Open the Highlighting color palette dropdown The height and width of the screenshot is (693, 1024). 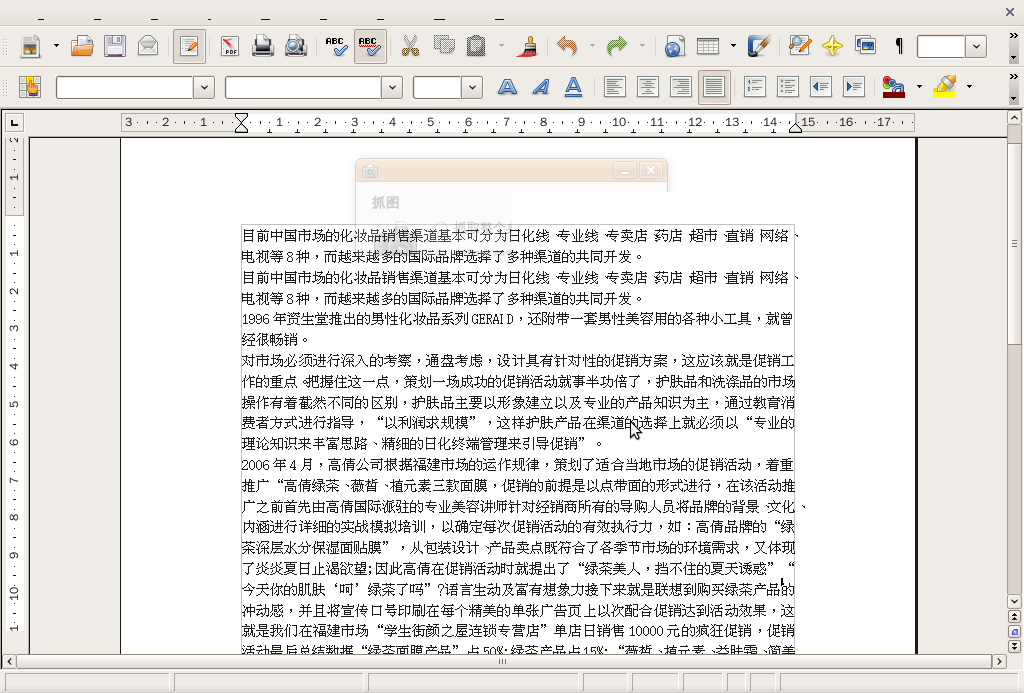tap(969, 87)
